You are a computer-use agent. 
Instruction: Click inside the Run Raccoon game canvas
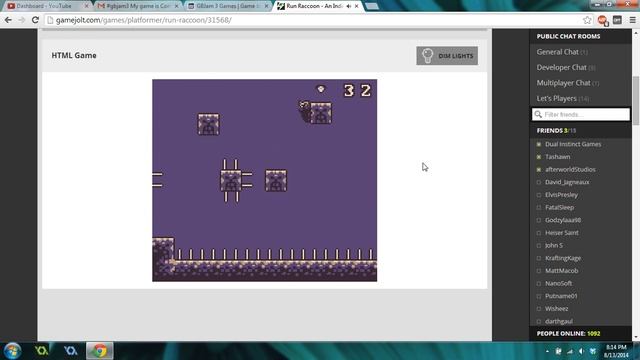(x=264, y=180)
